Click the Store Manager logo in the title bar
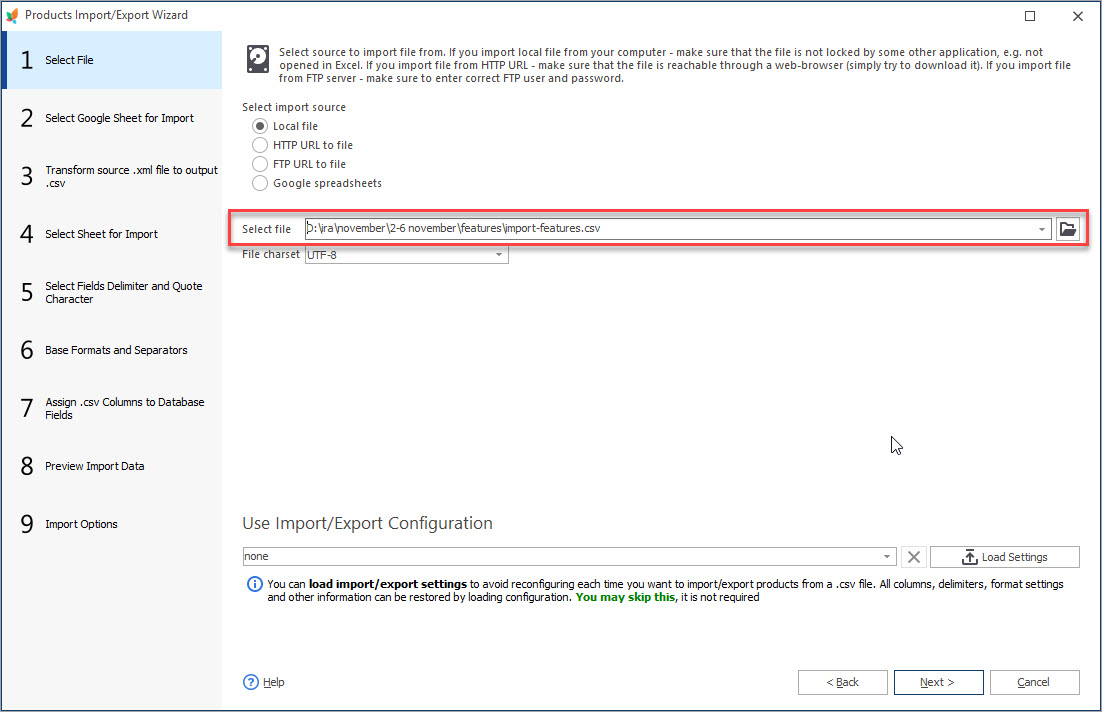Image resolution: width=1102 pixels, height=712 pixels. (x=12, y=15)
